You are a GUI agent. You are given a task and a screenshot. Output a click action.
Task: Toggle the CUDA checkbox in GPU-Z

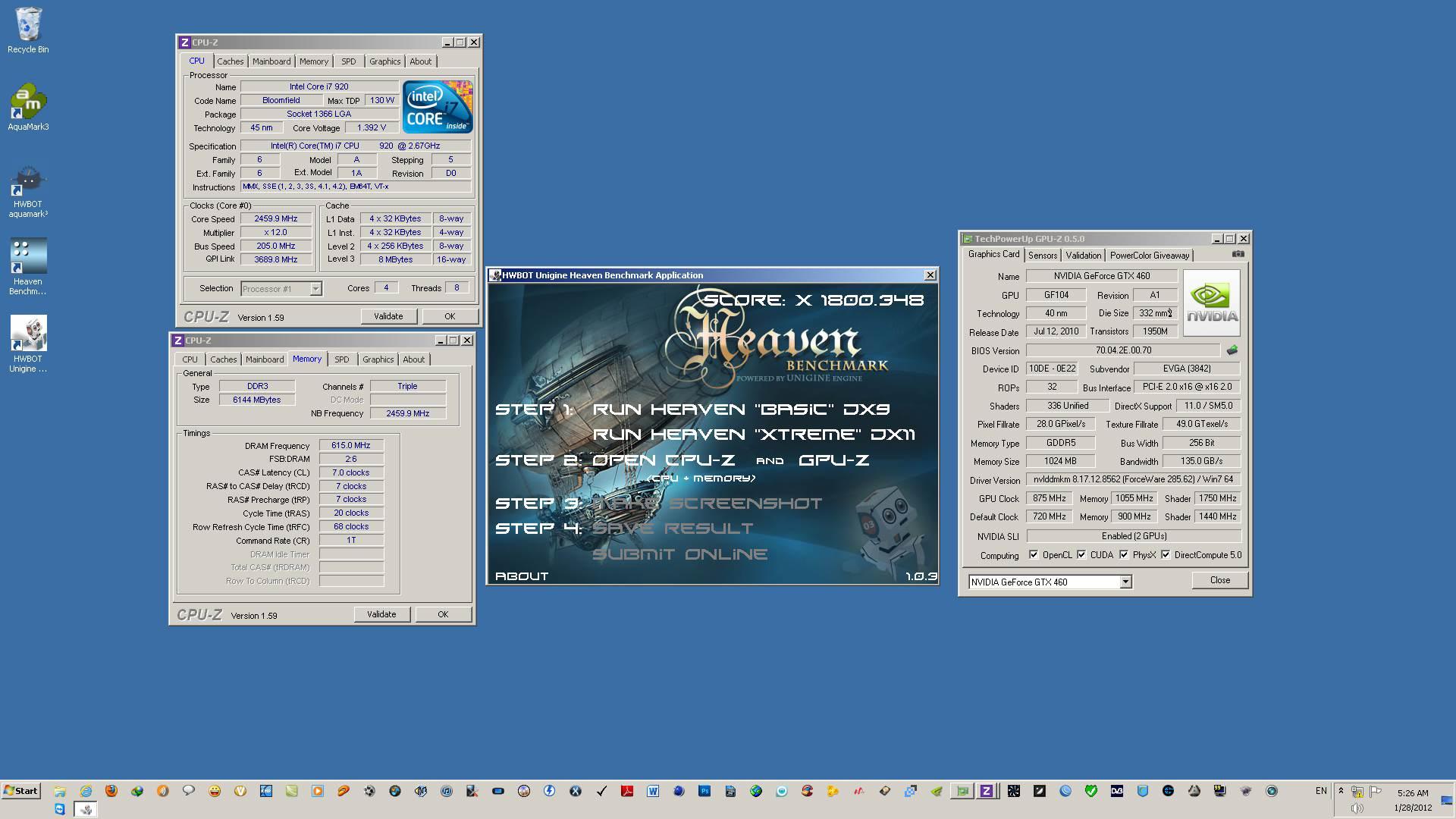click(1081, 554)
